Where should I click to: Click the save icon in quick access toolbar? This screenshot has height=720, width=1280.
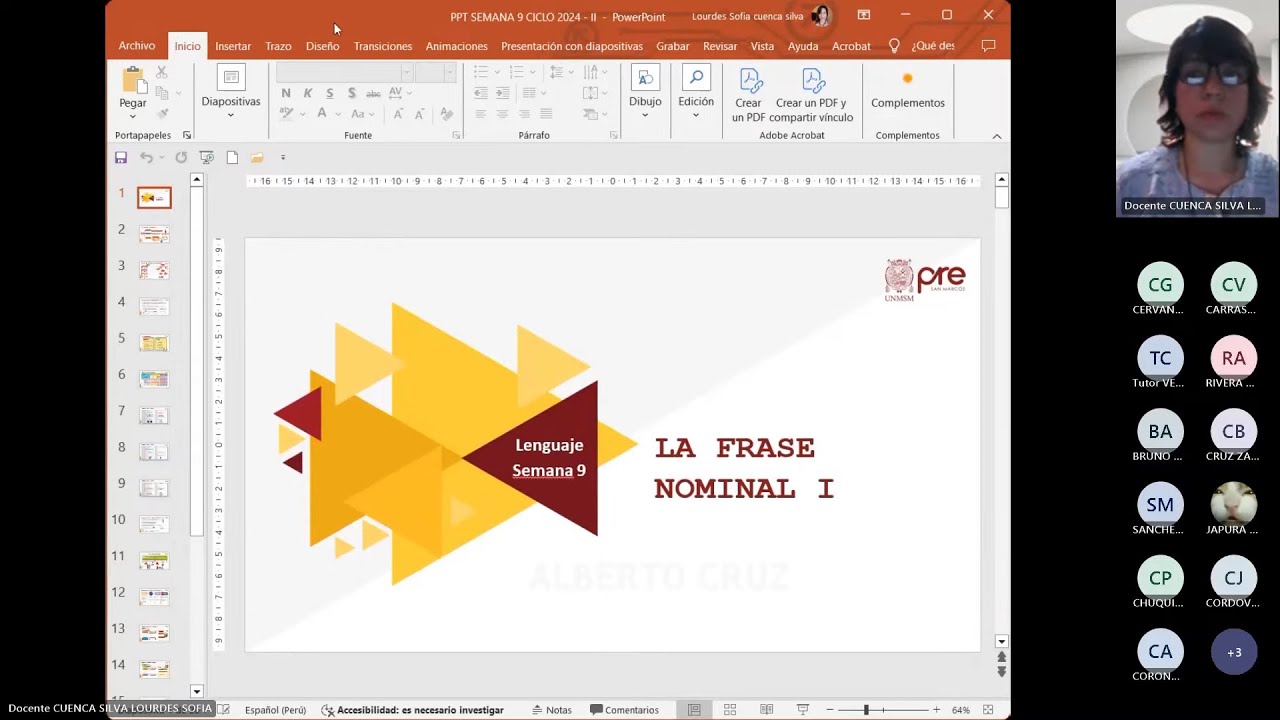[x=121, y=157]
